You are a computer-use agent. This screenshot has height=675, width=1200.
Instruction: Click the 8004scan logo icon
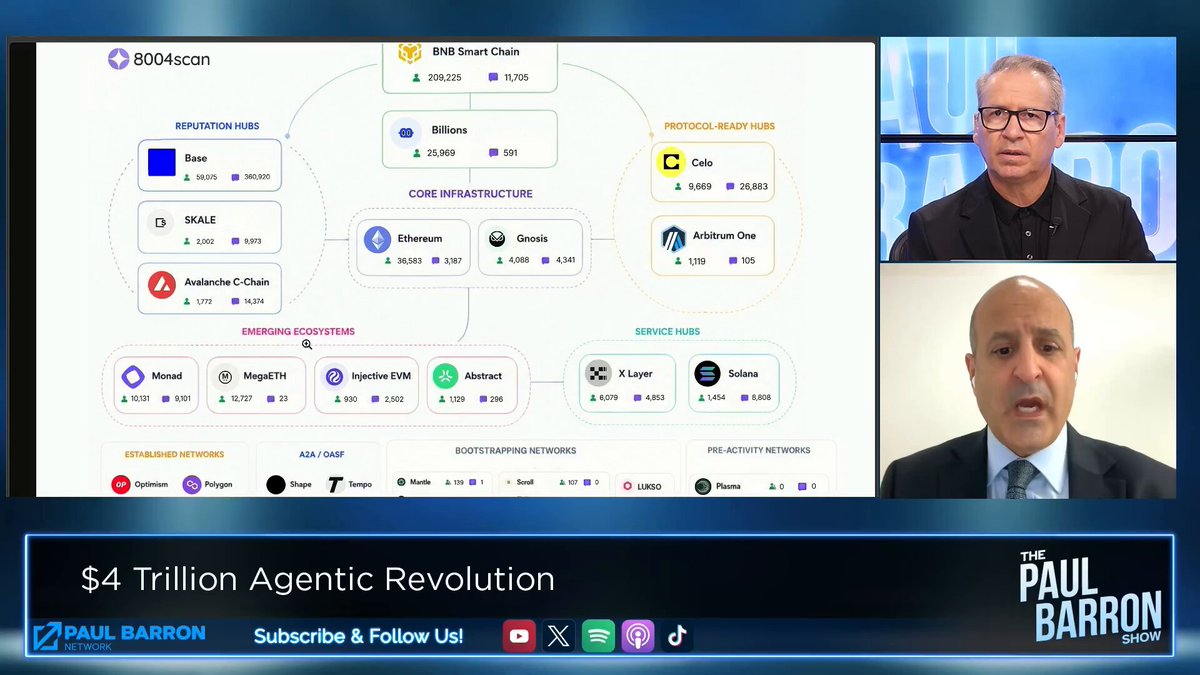(118, 58)
